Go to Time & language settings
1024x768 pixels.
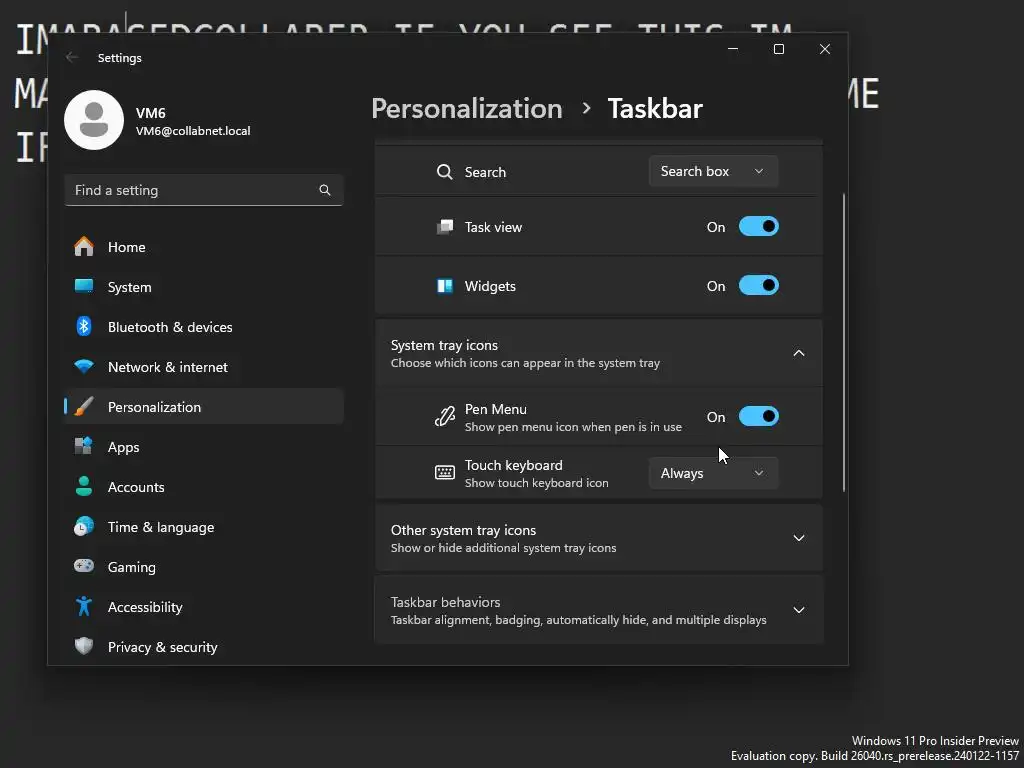(160, 527)
